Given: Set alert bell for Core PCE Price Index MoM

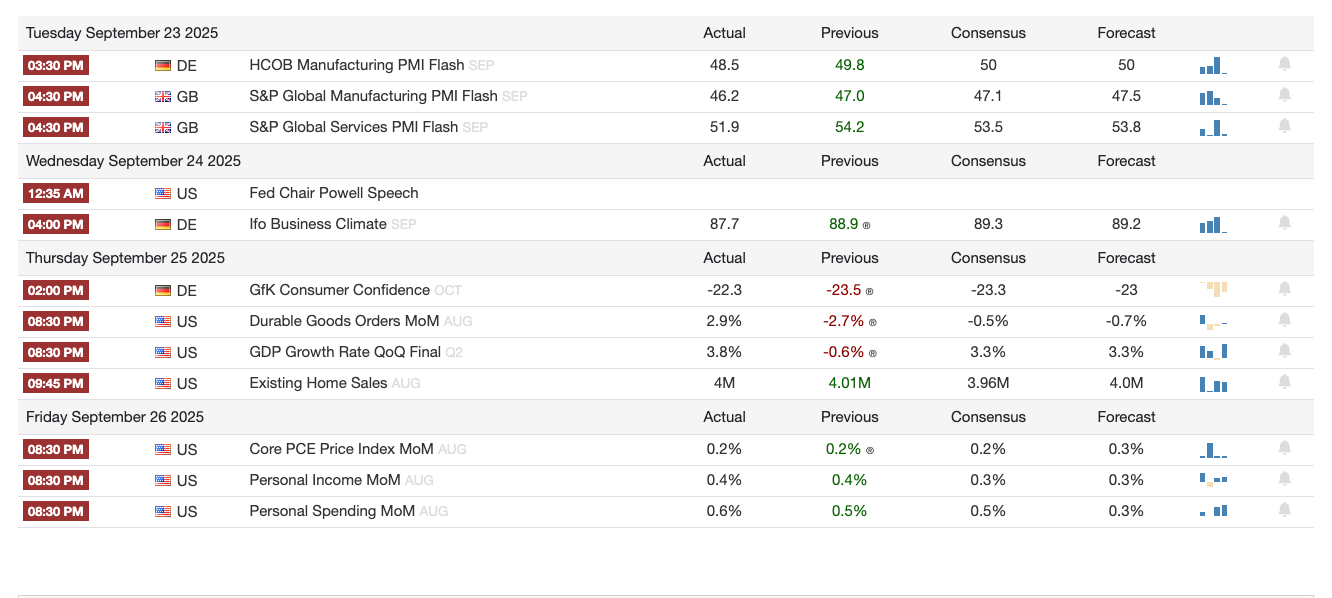Looking at the screenshot, I should coord(1285,448).
